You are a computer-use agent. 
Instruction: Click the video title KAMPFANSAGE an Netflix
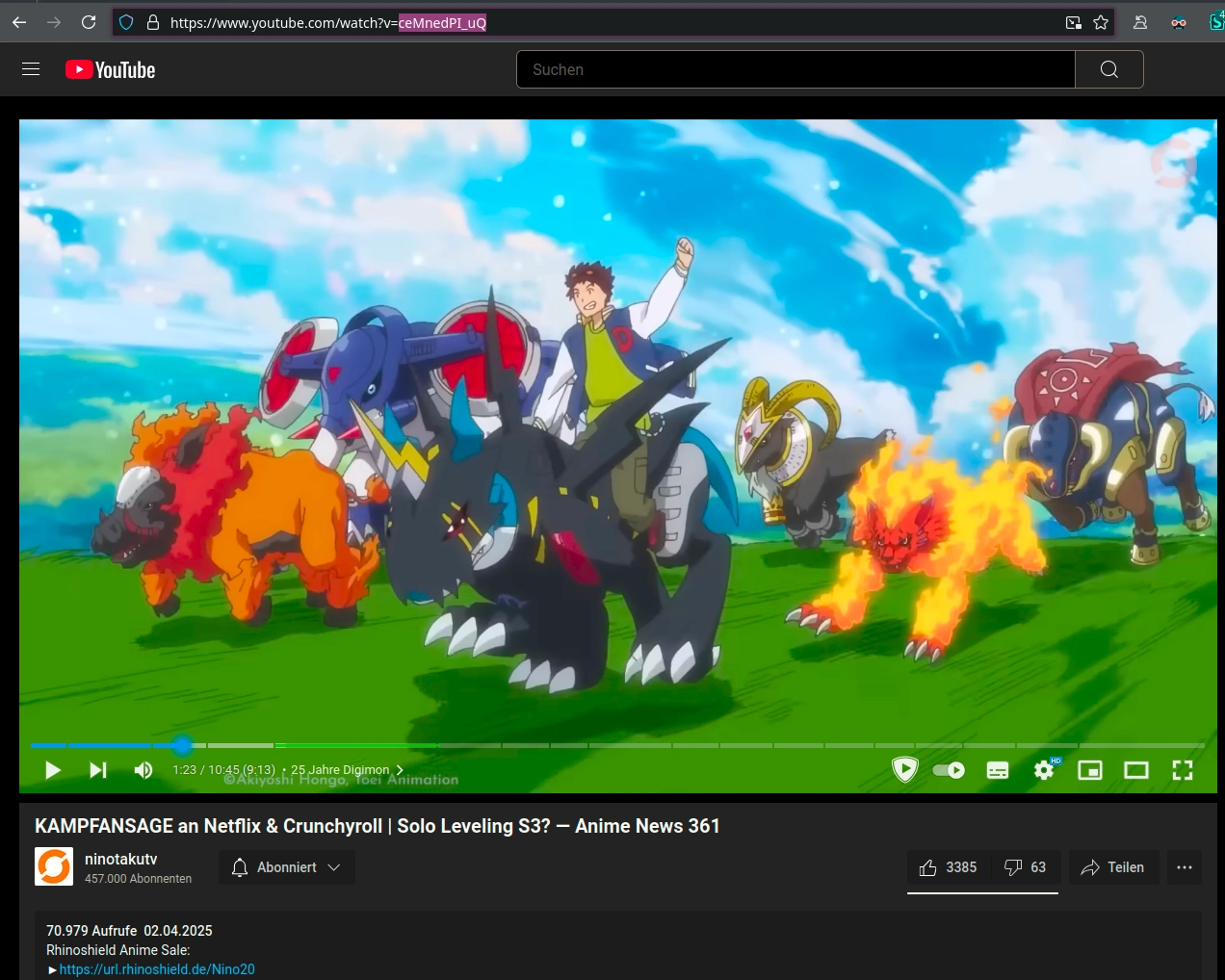tap(378, 826)
